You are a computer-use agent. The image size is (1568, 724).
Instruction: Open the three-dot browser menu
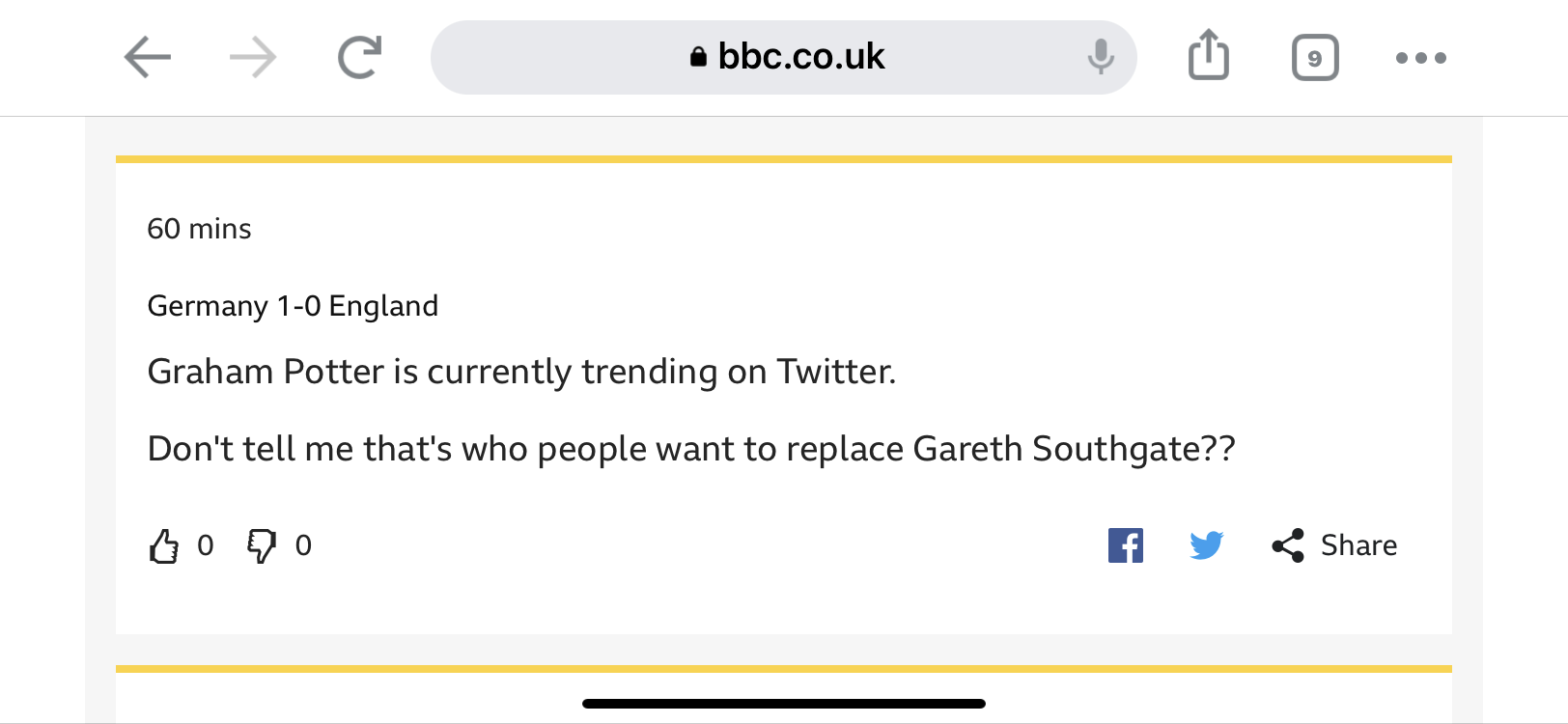click(x=1421, y=58)
